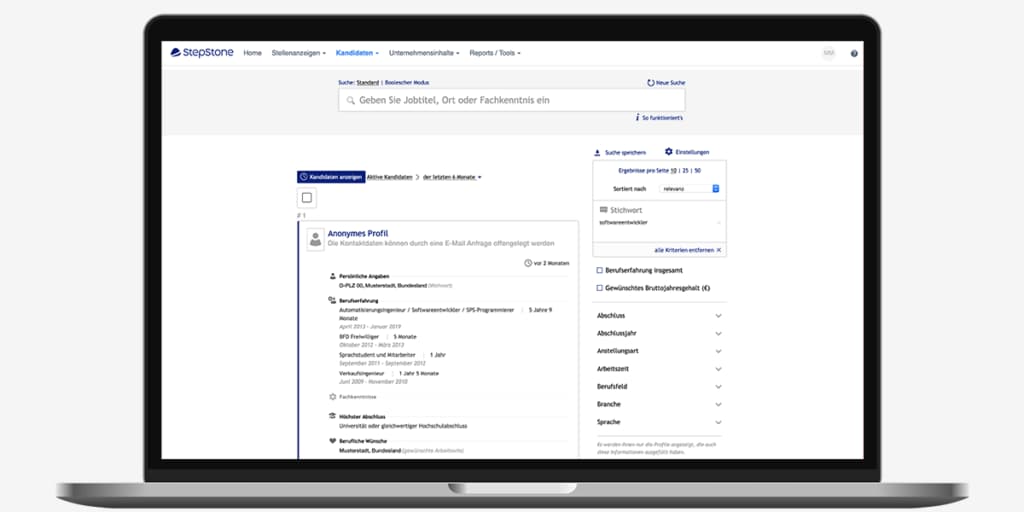The height and width of the screenshot is (512, 1024).
Task: Open the help question mark icon
Action: (854, 54)
